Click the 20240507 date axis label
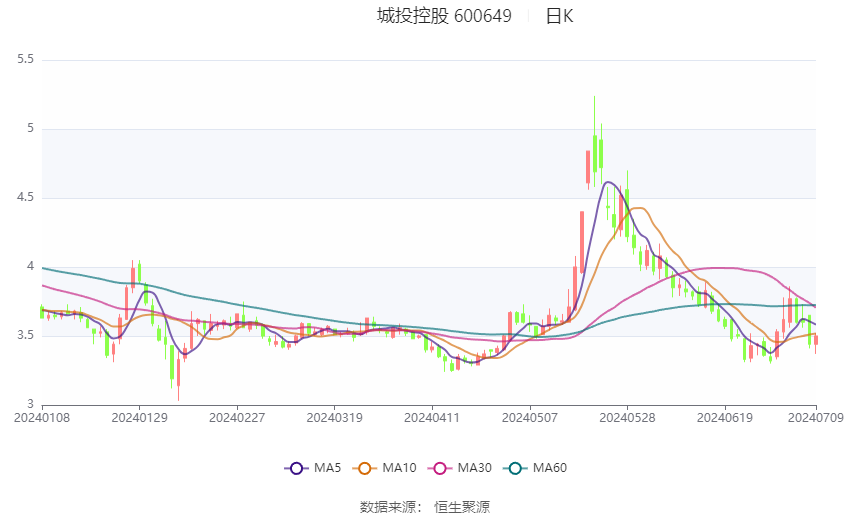Viewport: 850px width, 517px height. coord(530,418)
